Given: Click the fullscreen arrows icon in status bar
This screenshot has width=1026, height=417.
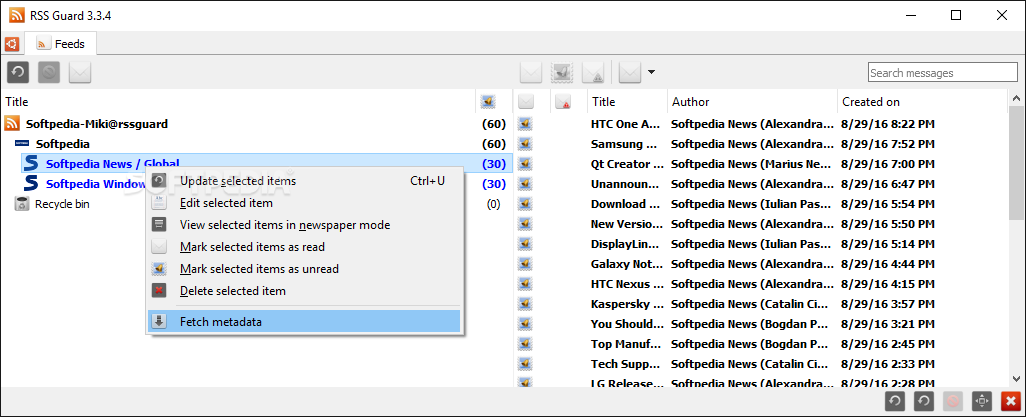Looking at the screenshot, I should click(982, 401).
